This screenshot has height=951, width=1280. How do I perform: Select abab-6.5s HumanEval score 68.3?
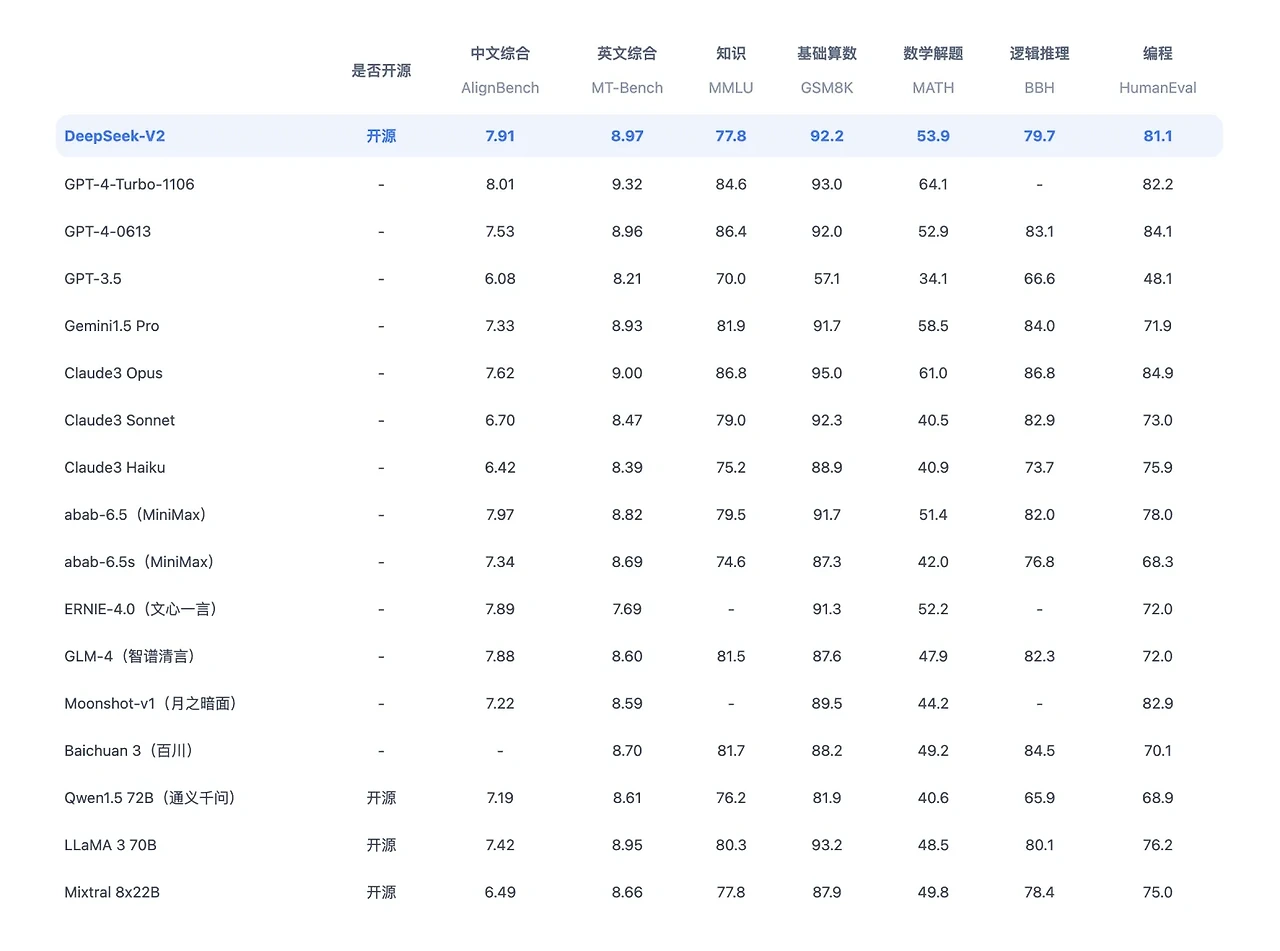click(1157, 562)
